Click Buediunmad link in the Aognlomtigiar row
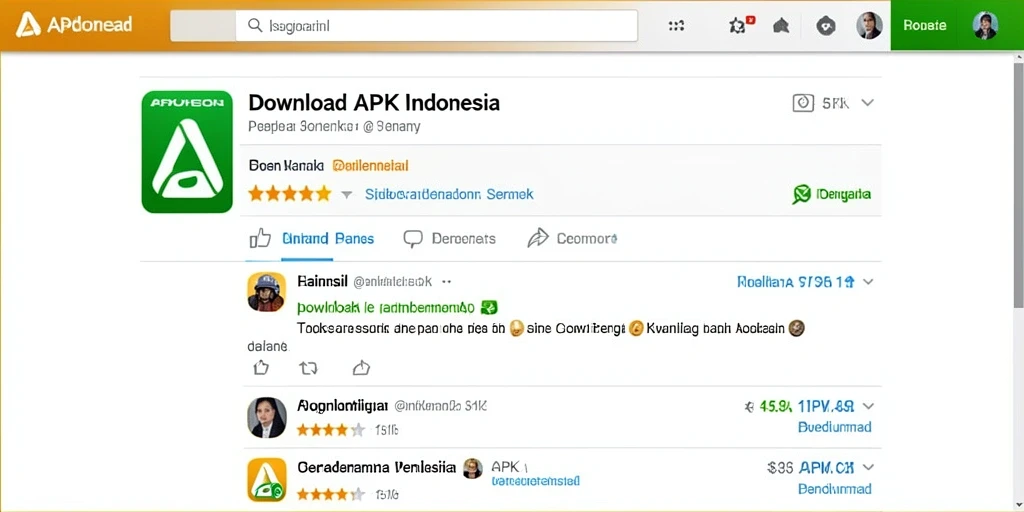This screenshot has height=512, width=1024. click(835, 427)
